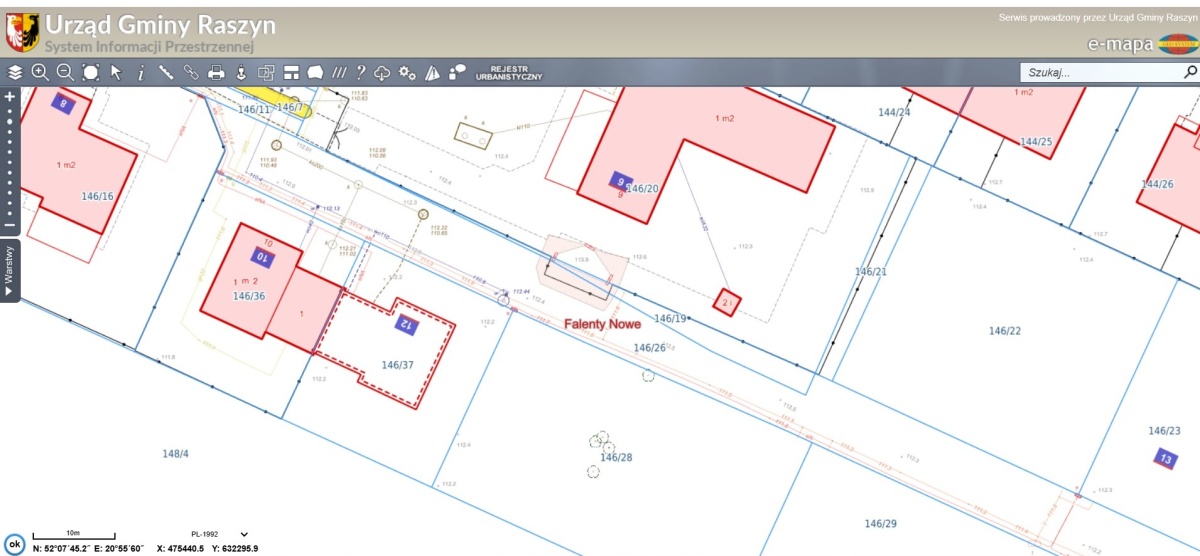This screenshot has height=556, width=1200.
Task: Click parcel label 146/37
Action: pos(398,365)
